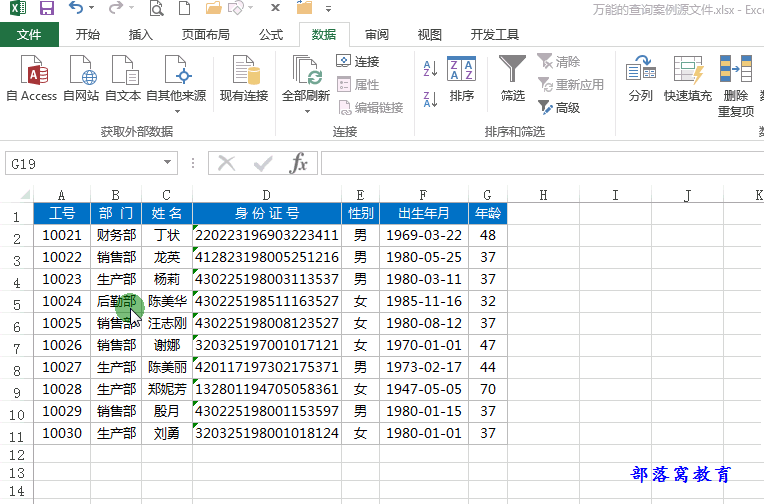Screen dimensions: 764x504
Task: Sort ascending with the A-Z icon
Action: click(x=430, y=69)
